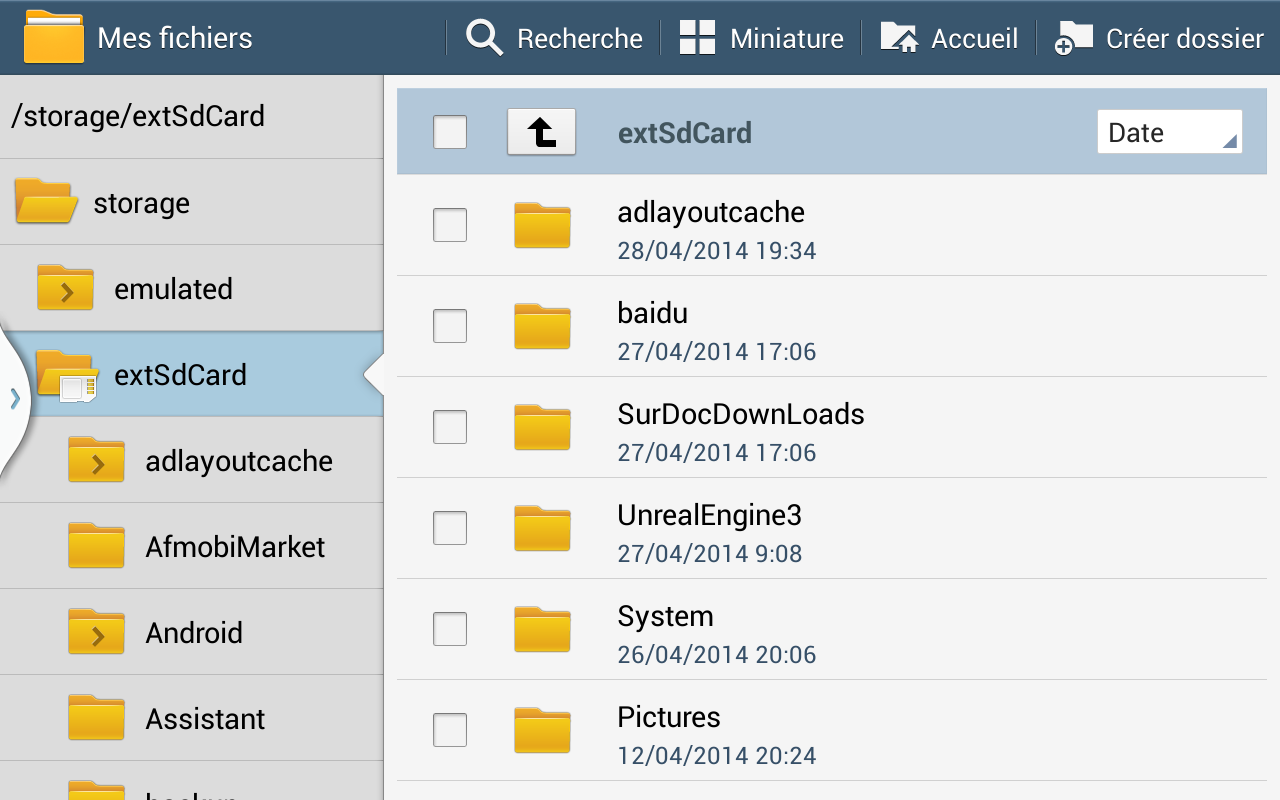Click the Créer dossier plus-folder icon

pyautogui.click(x=1074, y=38)
